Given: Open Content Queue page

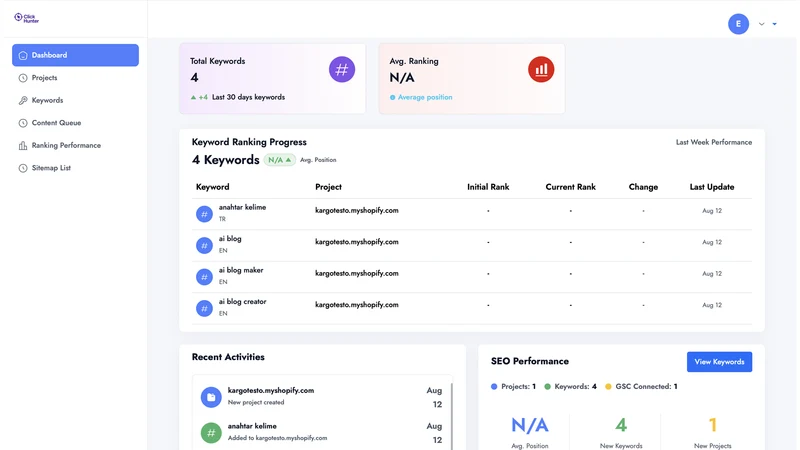Looking at the screenshot, I should (x=56, y=123).
